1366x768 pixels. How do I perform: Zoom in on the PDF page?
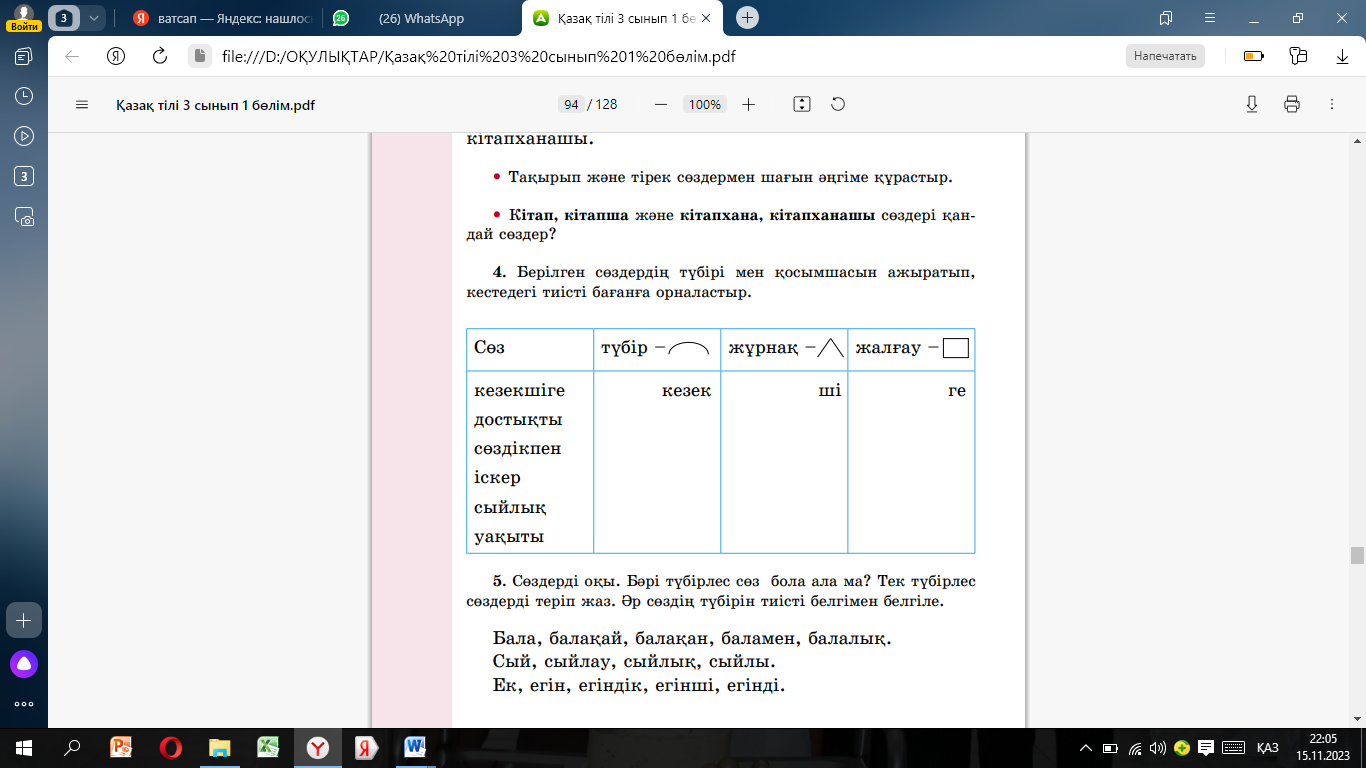(x=748, y=104)
